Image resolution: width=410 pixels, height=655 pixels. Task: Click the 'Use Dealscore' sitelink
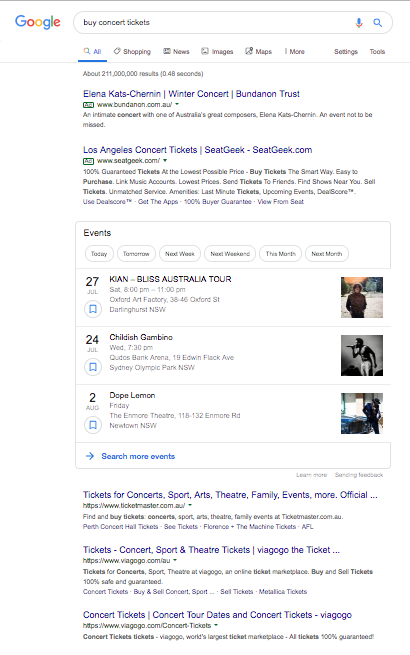click(x=107, y=201)
